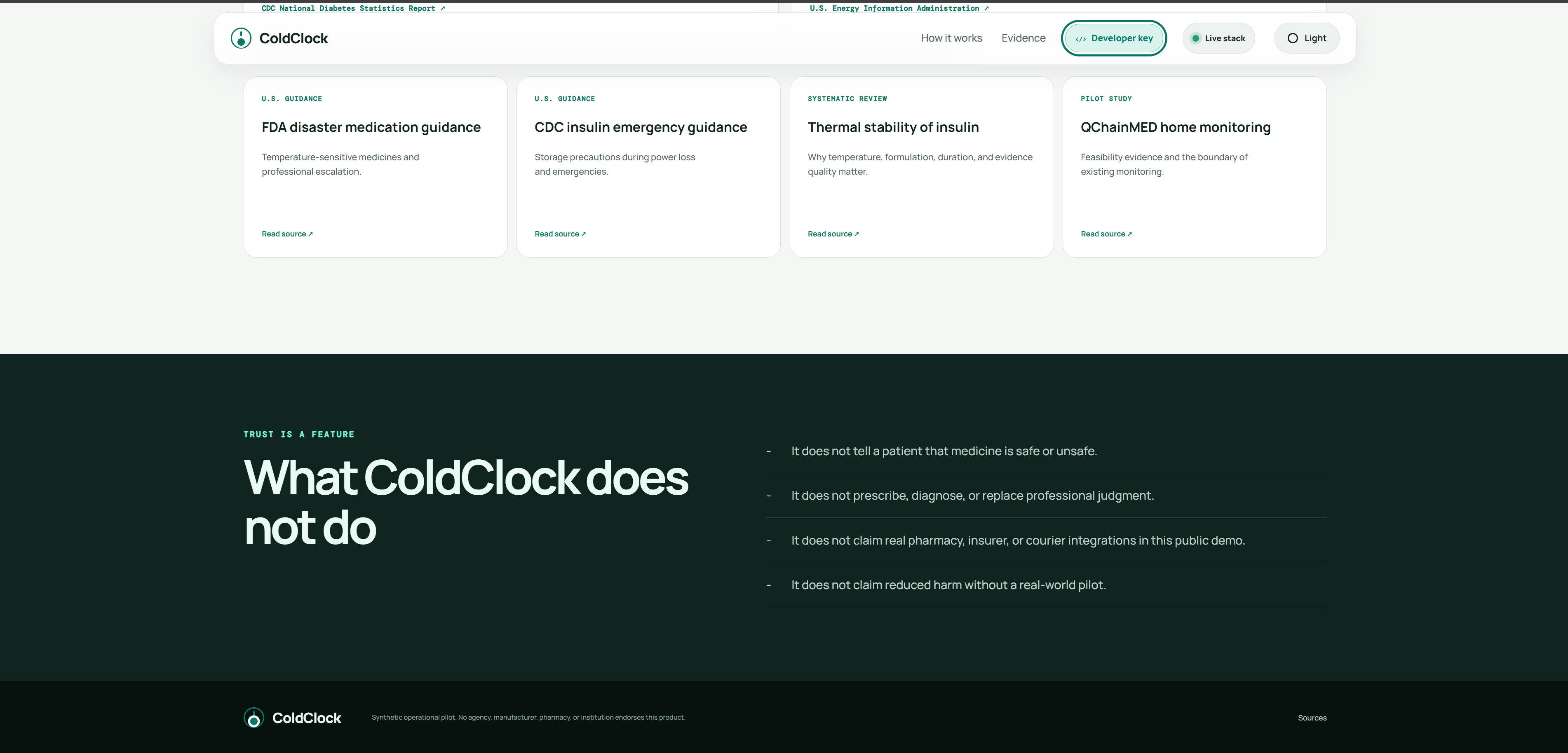Switch theme with the Light toggle
Image resolution: width=1568 pixels, height=753 pixels.
1306,38
